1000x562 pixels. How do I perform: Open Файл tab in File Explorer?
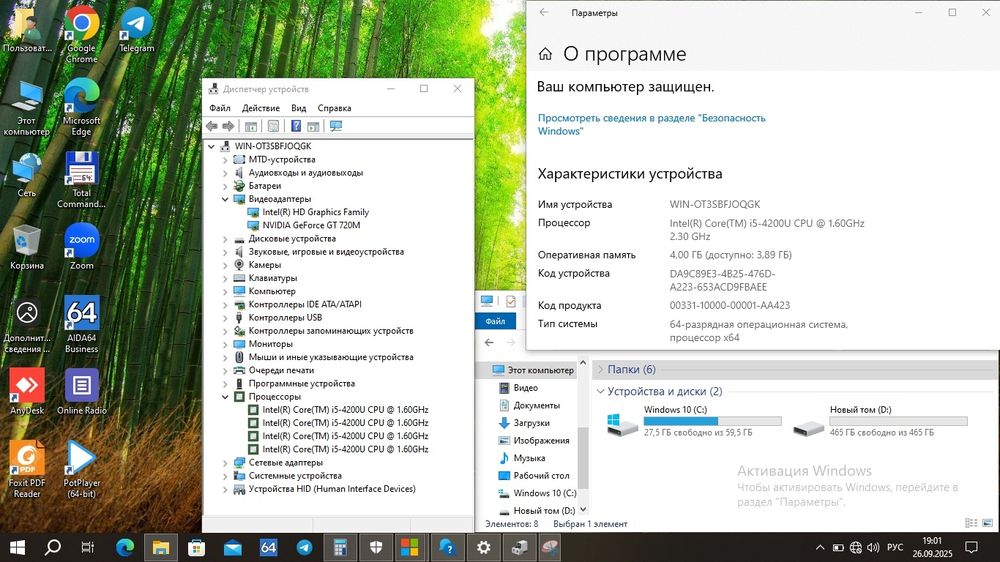pos(496,321)
